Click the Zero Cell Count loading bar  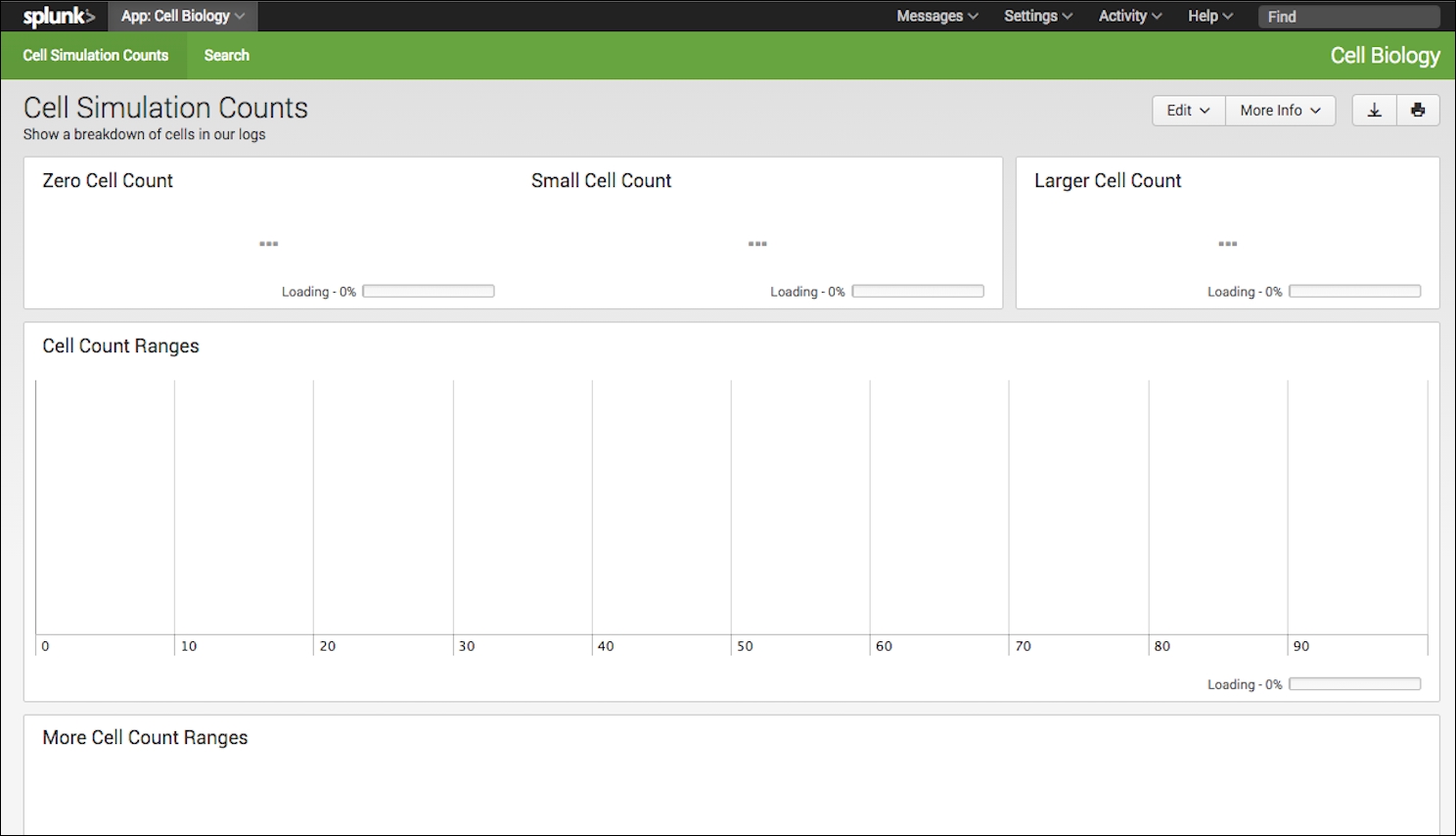(429, 292)
